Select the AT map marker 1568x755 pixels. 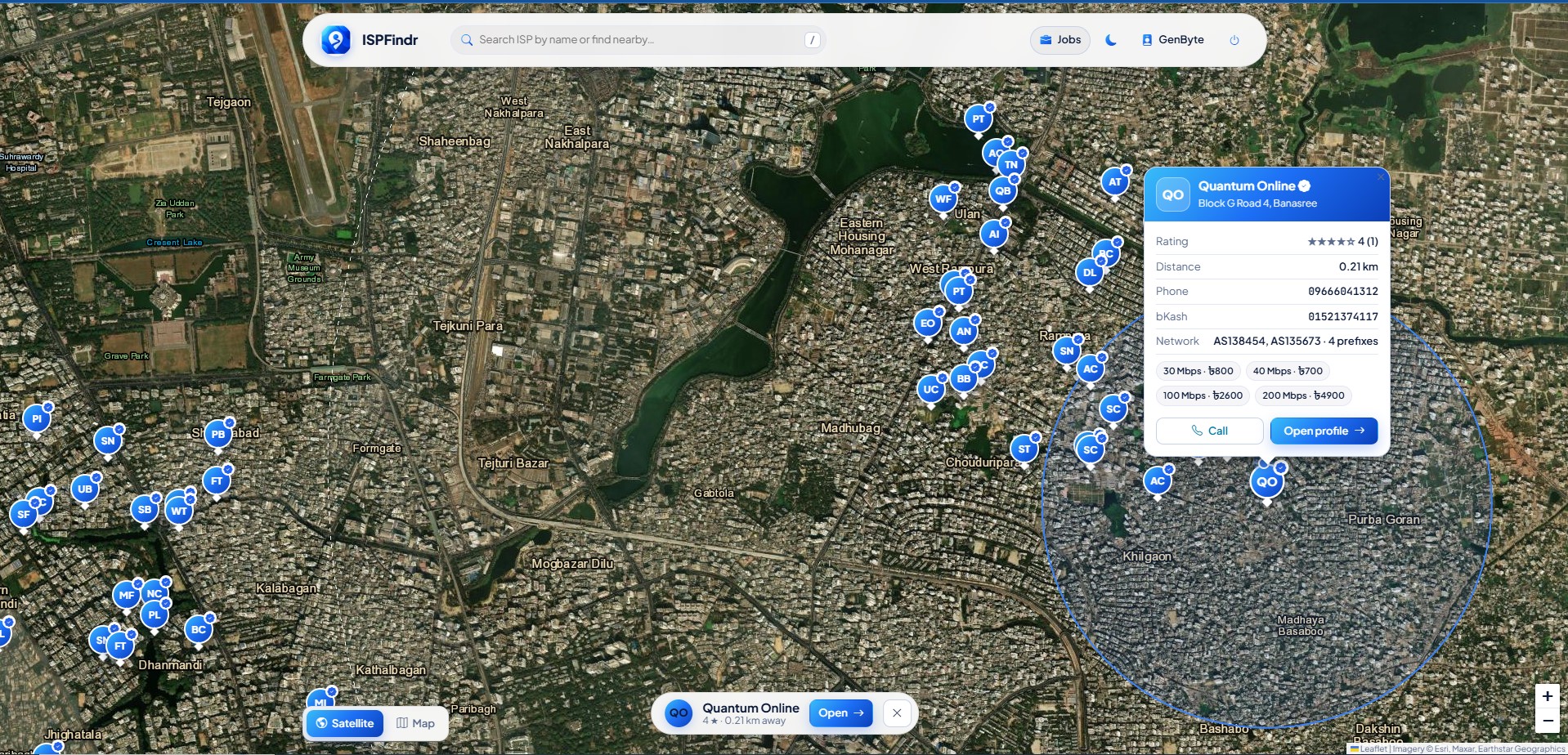1115,182
